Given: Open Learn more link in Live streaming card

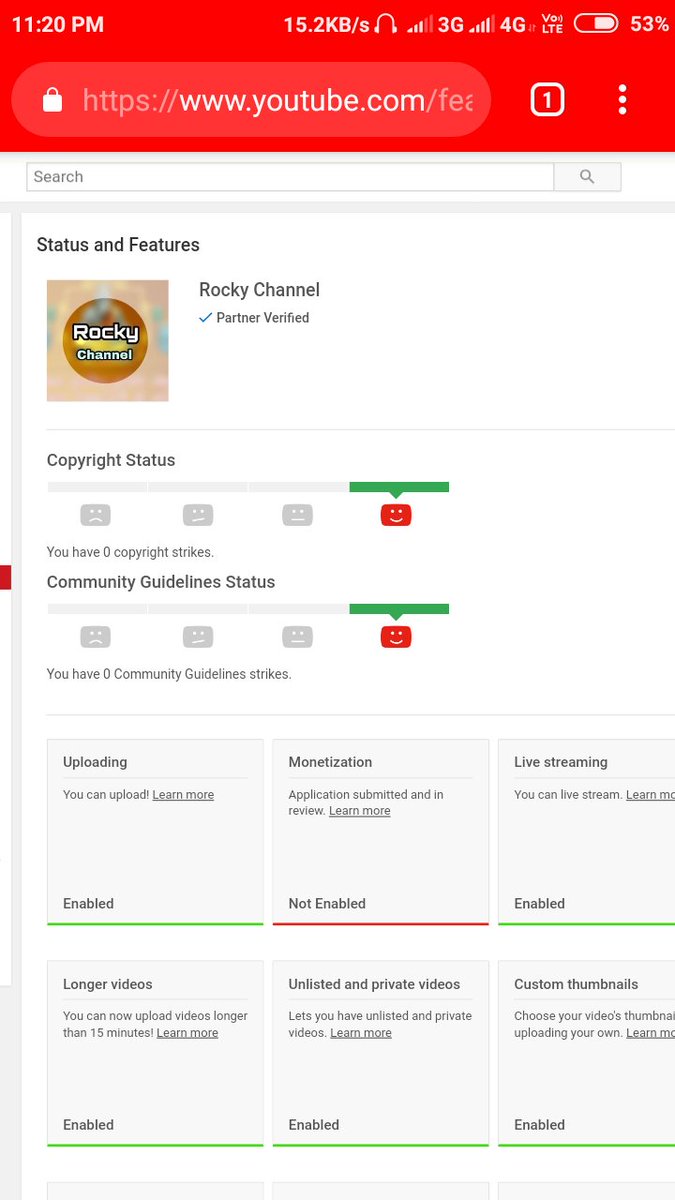Looking at the screenshot, I should click(650, 795).
